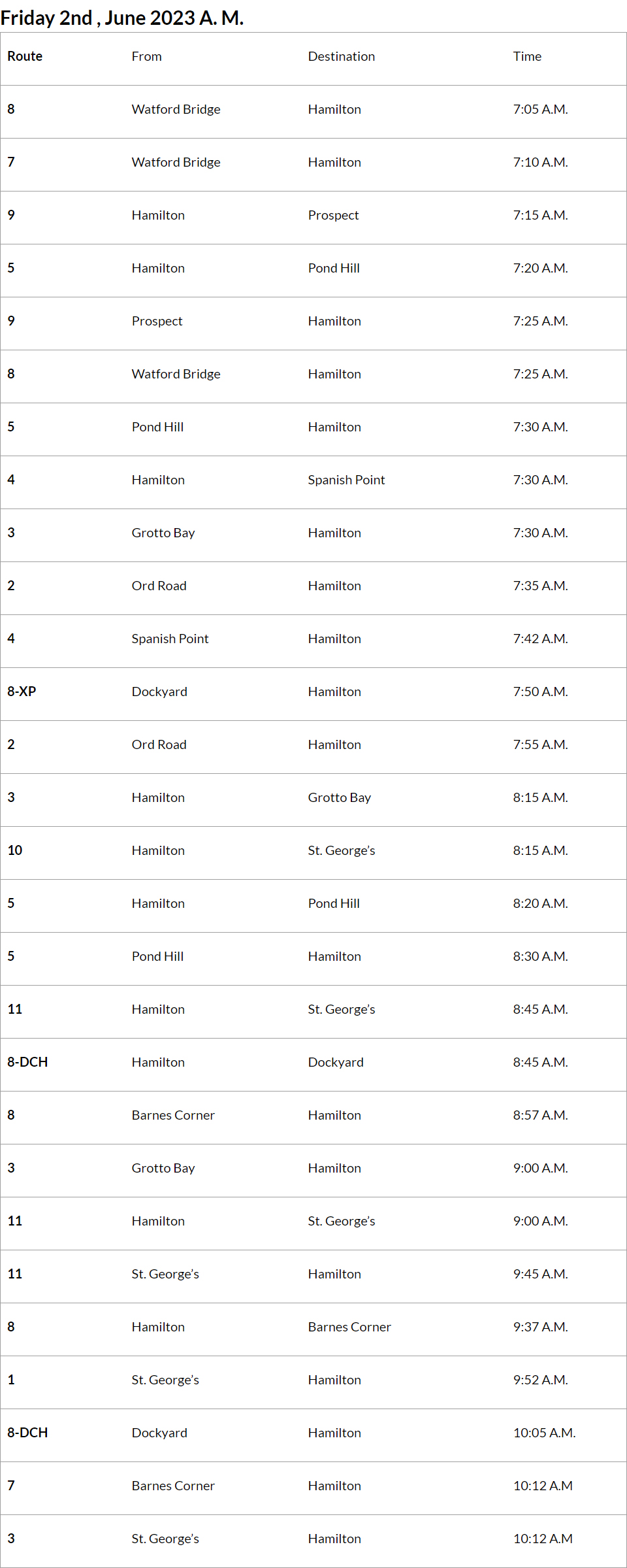Click Prospect in the Destination column
The height and width of the screenshot is (1568, 627).
pyautogui.click(x=333, y=216)
